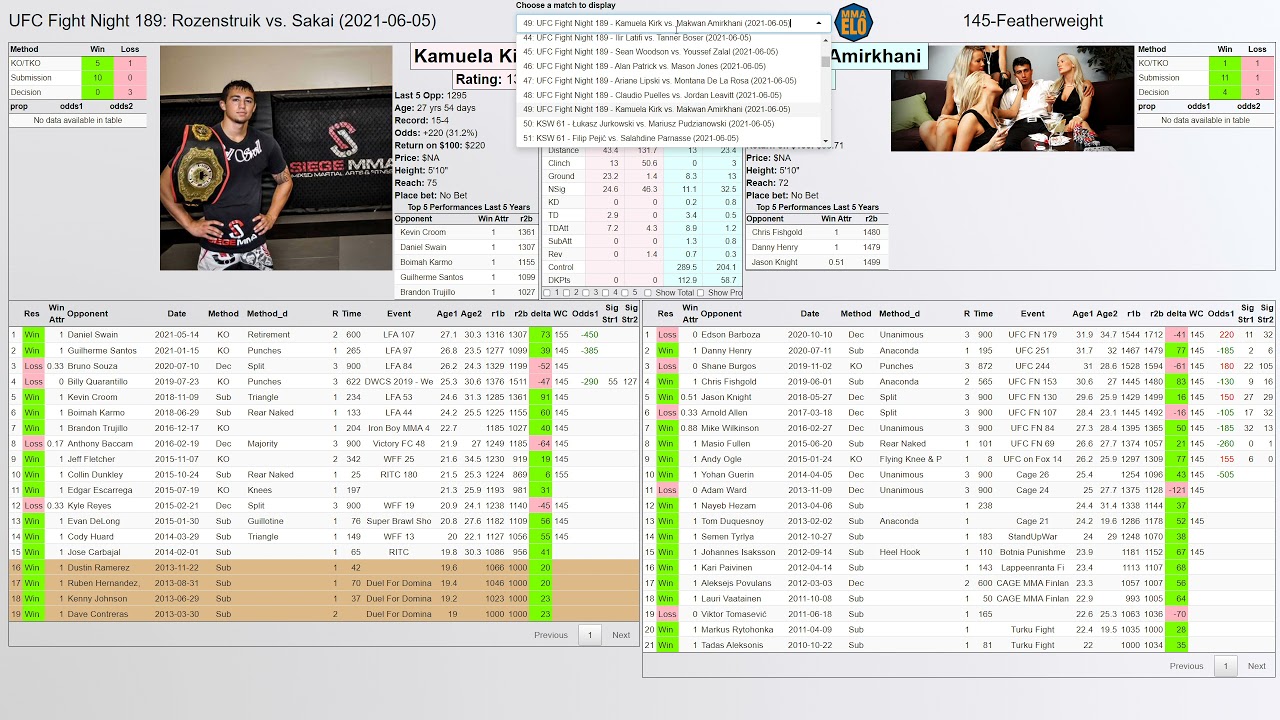Pick option 48 Claudio Puelles vs. Jordan Leavitt
This screenshot has width=1280, height=720.
(x=669, y=95)
